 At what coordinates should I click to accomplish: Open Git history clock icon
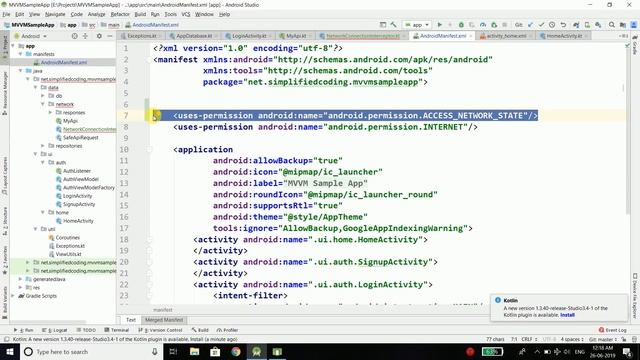552,25
